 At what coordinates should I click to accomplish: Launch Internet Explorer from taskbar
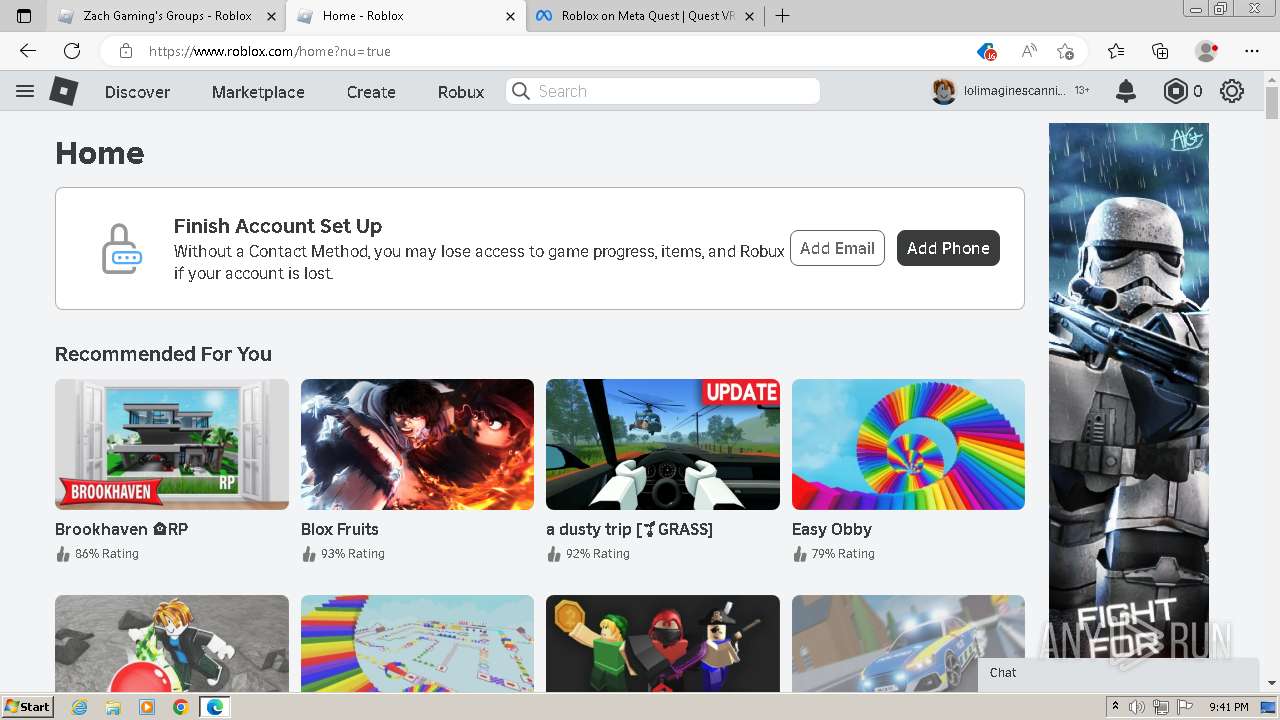(x=79, y=707)
